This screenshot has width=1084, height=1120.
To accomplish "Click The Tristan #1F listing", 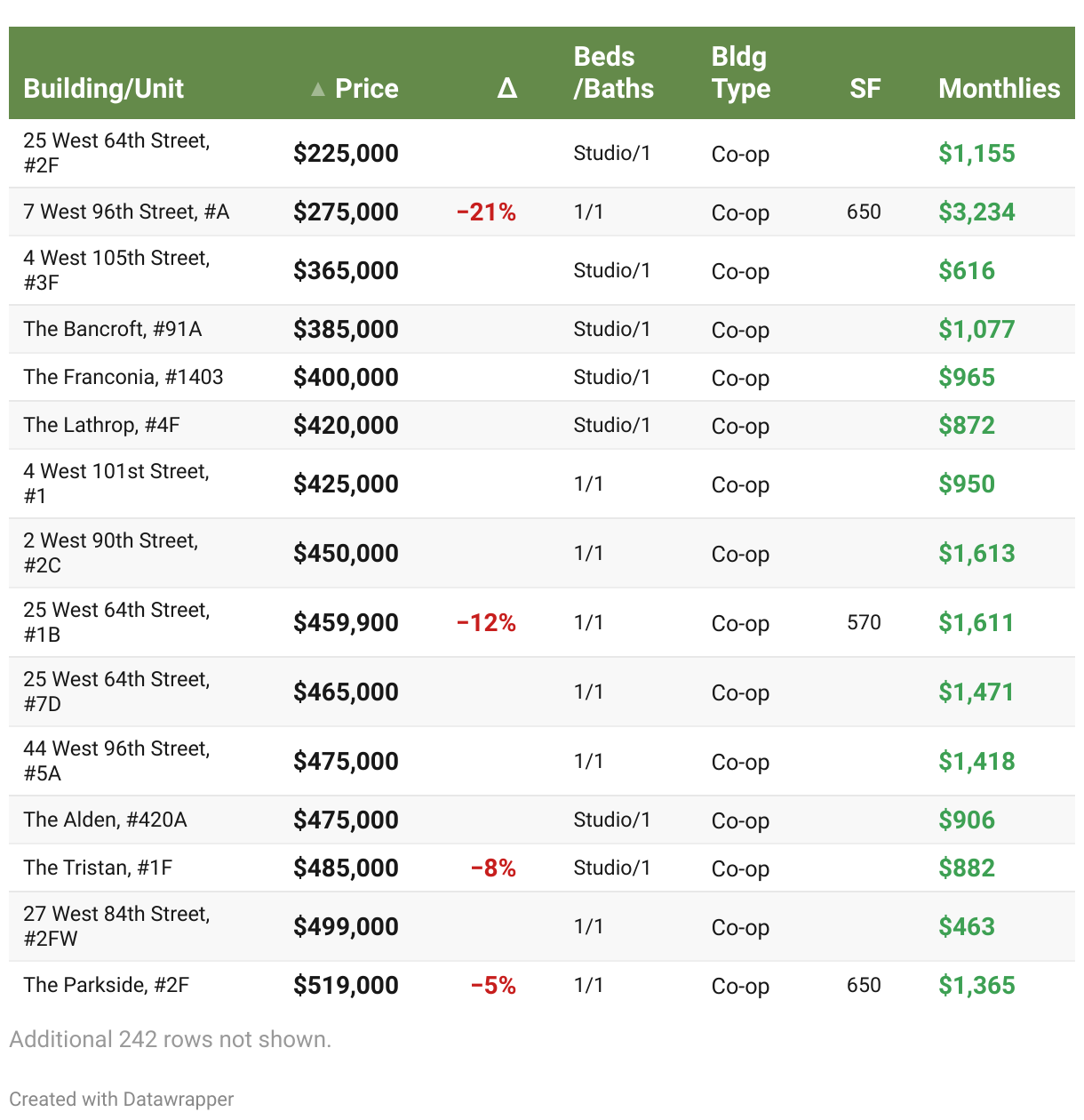I will tap(98, 868).
